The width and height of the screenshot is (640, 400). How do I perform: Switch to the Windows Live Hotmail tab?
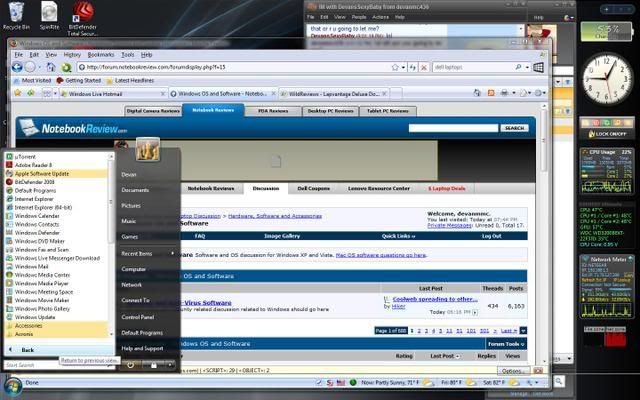[x=113, y=94]
